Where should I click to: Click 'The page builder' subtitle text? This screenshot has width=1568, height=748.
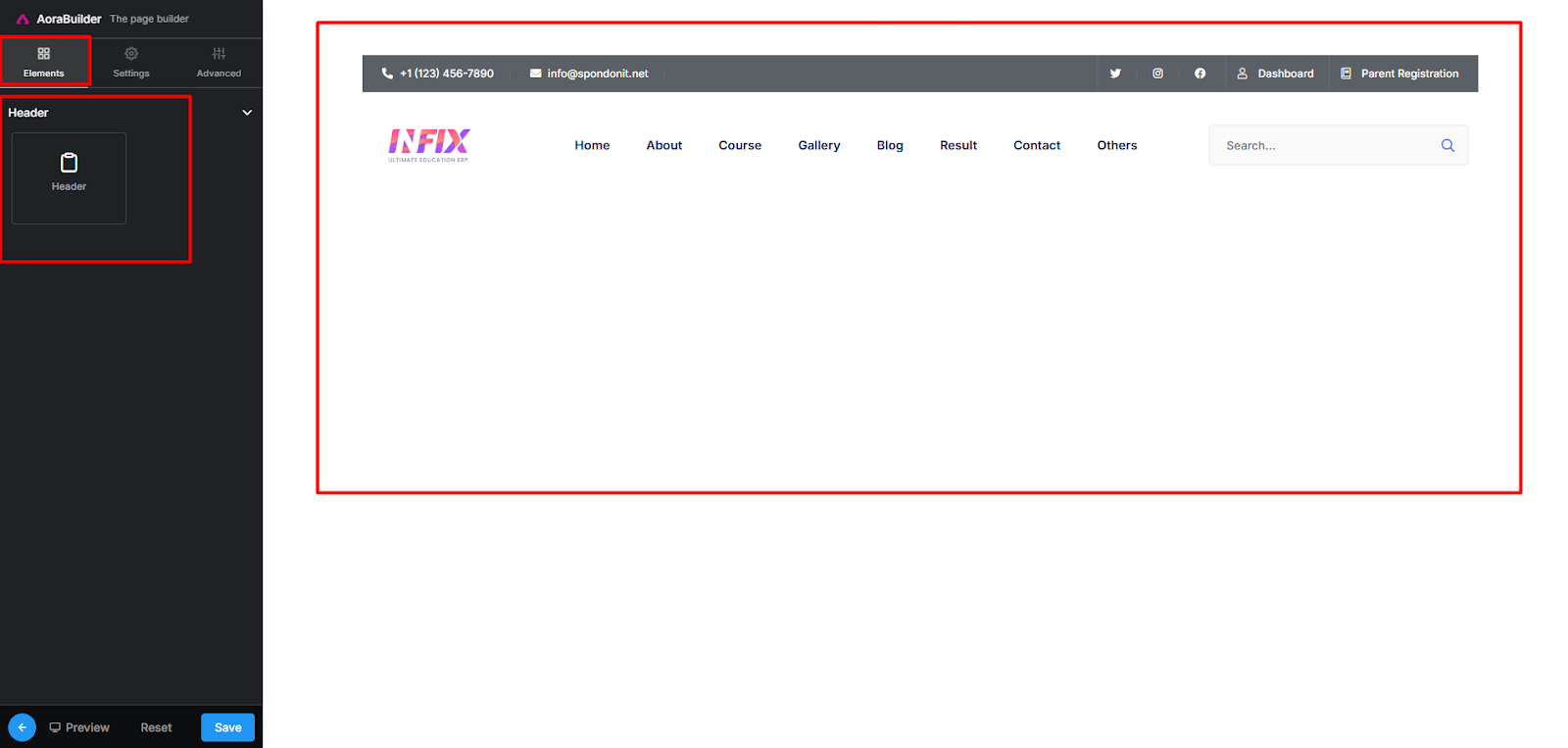(149, 19)
